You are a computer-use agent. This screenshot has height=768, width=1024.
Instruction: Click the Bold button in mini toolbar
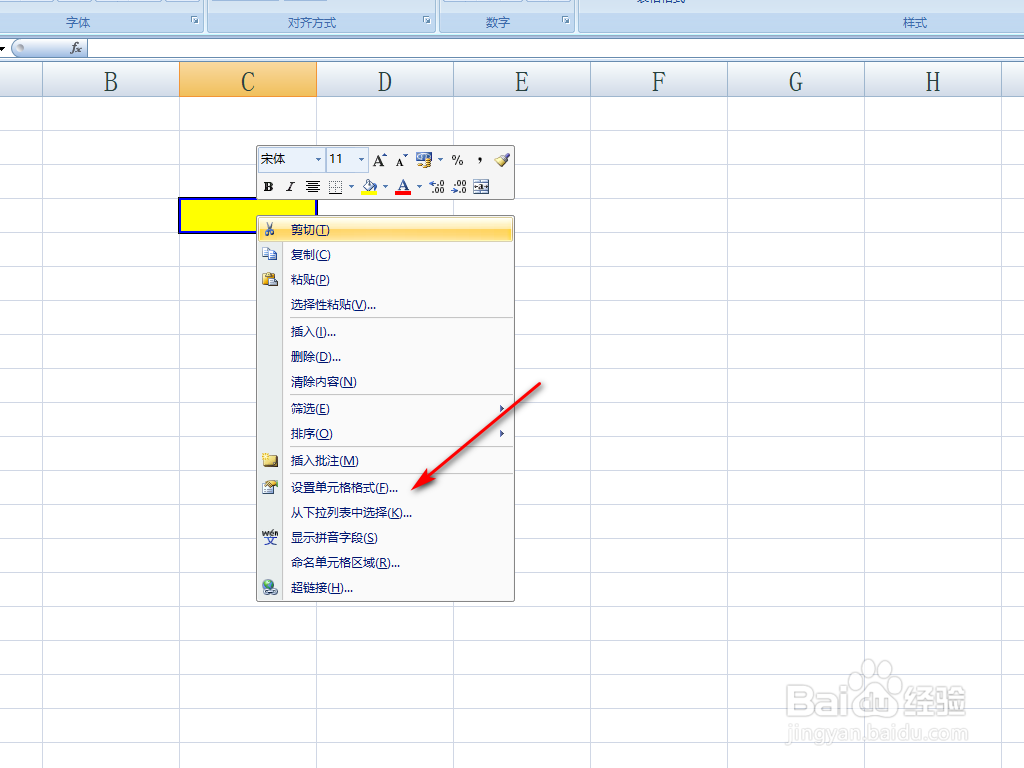pos(268,187)
